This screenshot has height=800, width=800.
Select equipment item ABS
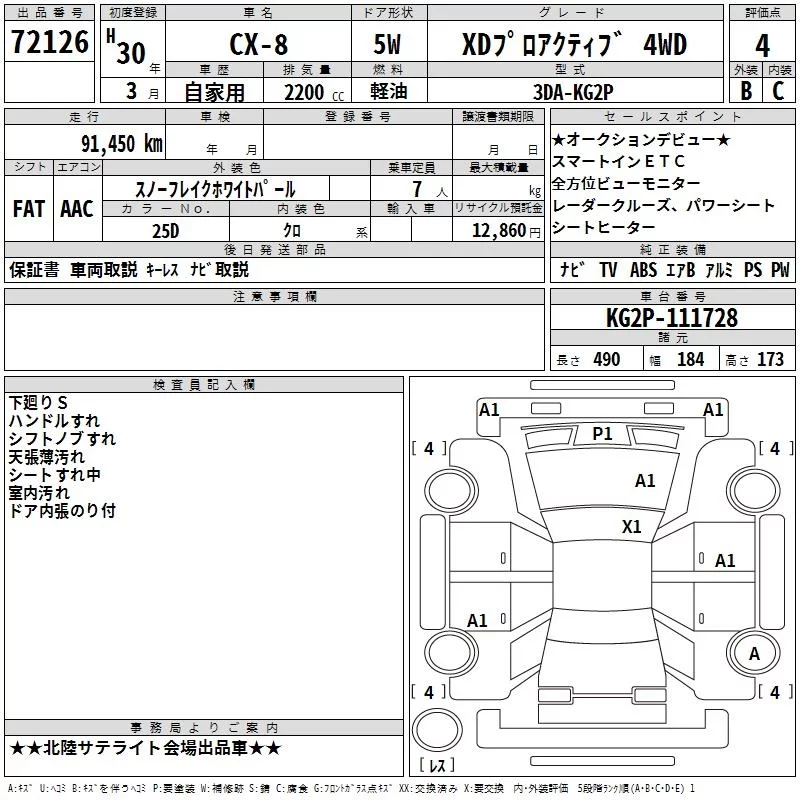click(643, 269)
